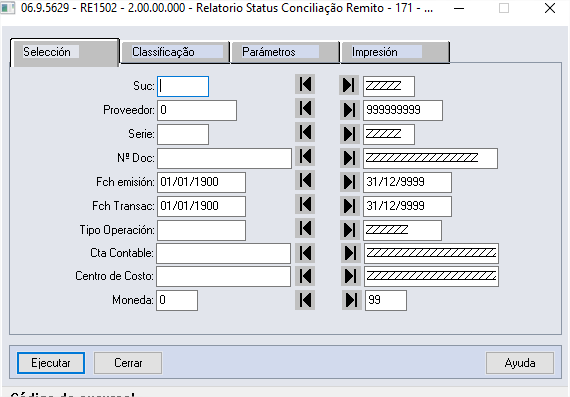Viewport: 570px width, 397px height.
Task: Click the first-value icon for Centro de Costo
Action: [305, 276]
